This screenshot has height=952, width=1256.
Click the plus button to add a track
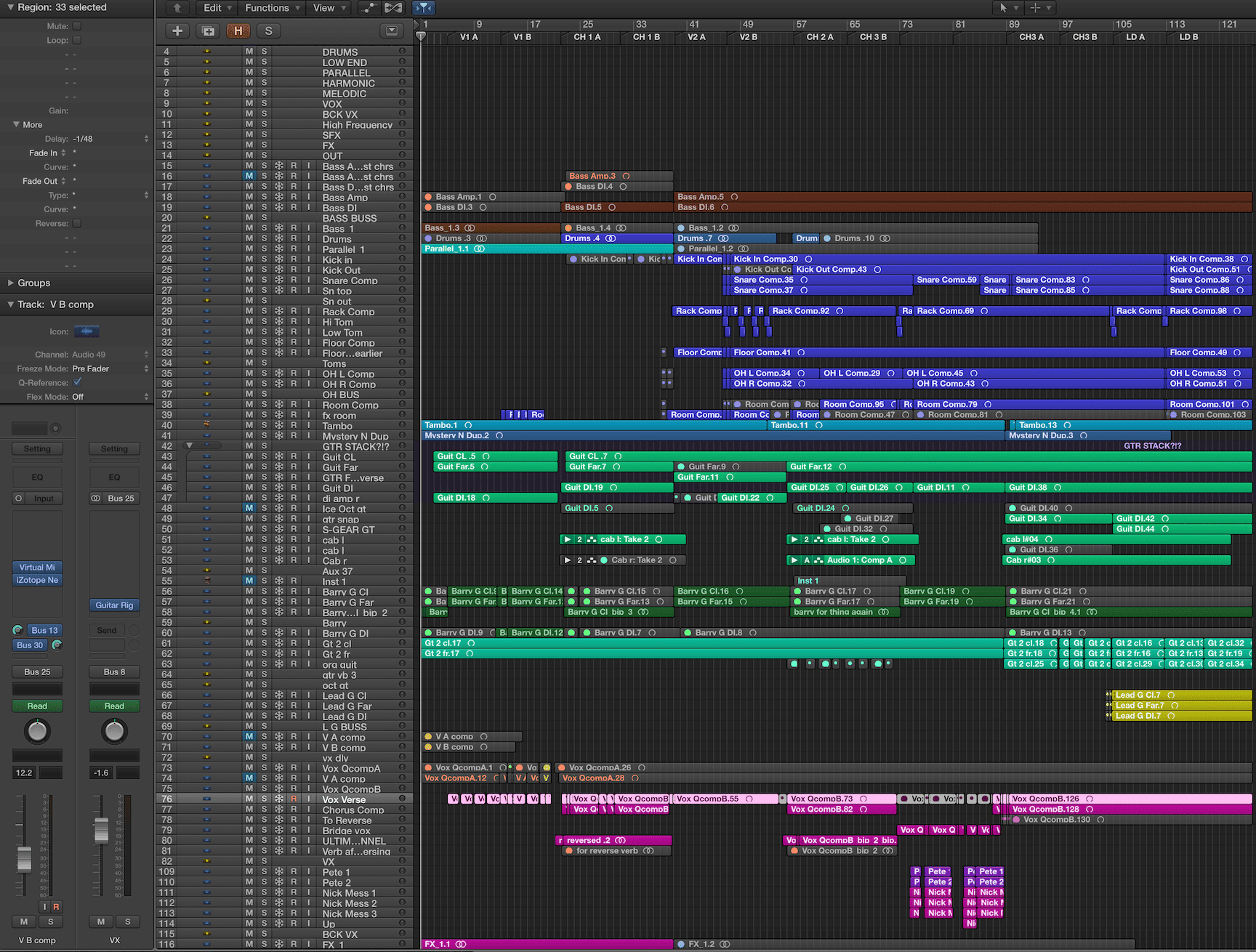coord(177,31)
